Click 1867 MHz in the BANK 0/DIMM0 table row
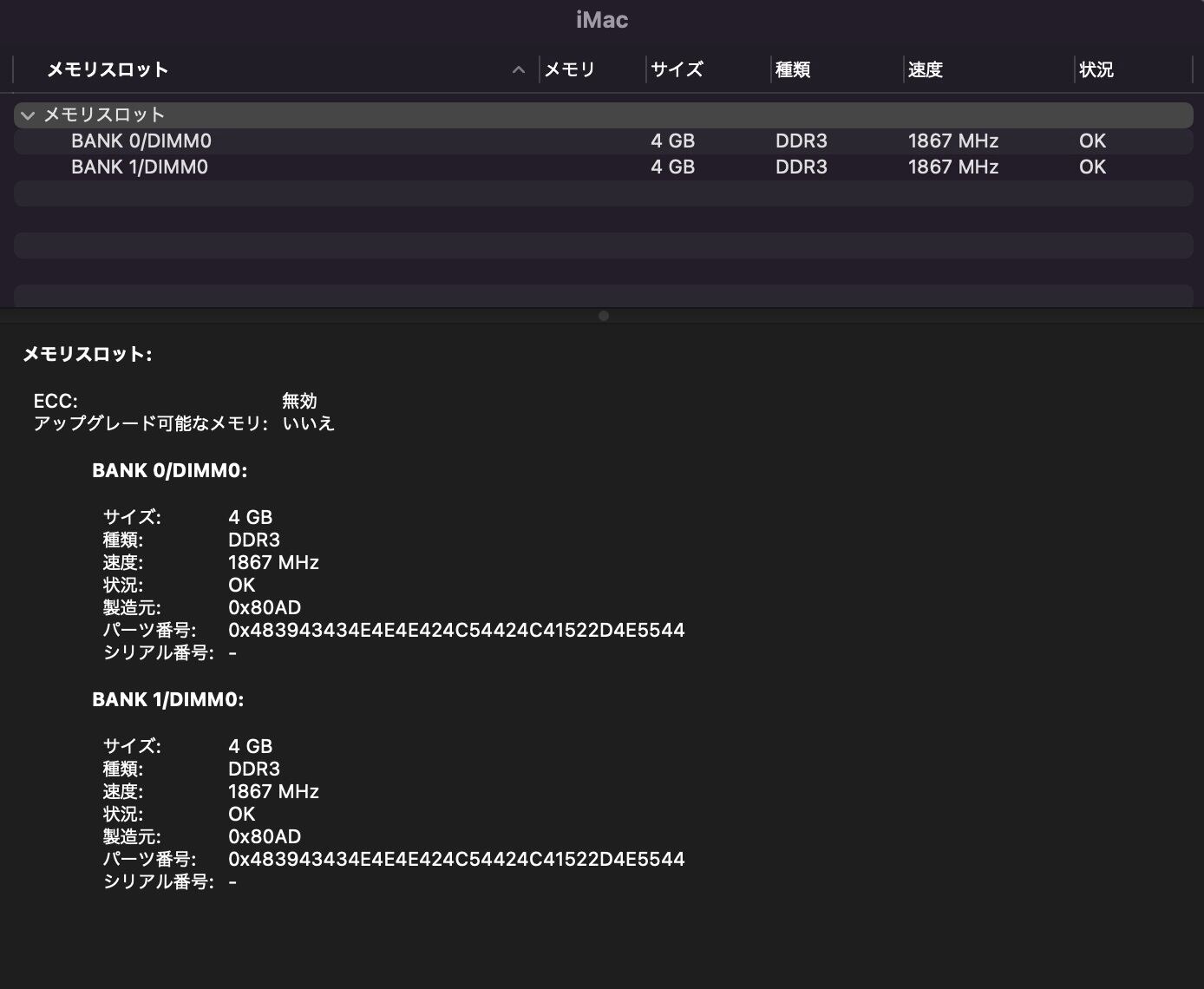1204x989 pixels. point(953,141)
